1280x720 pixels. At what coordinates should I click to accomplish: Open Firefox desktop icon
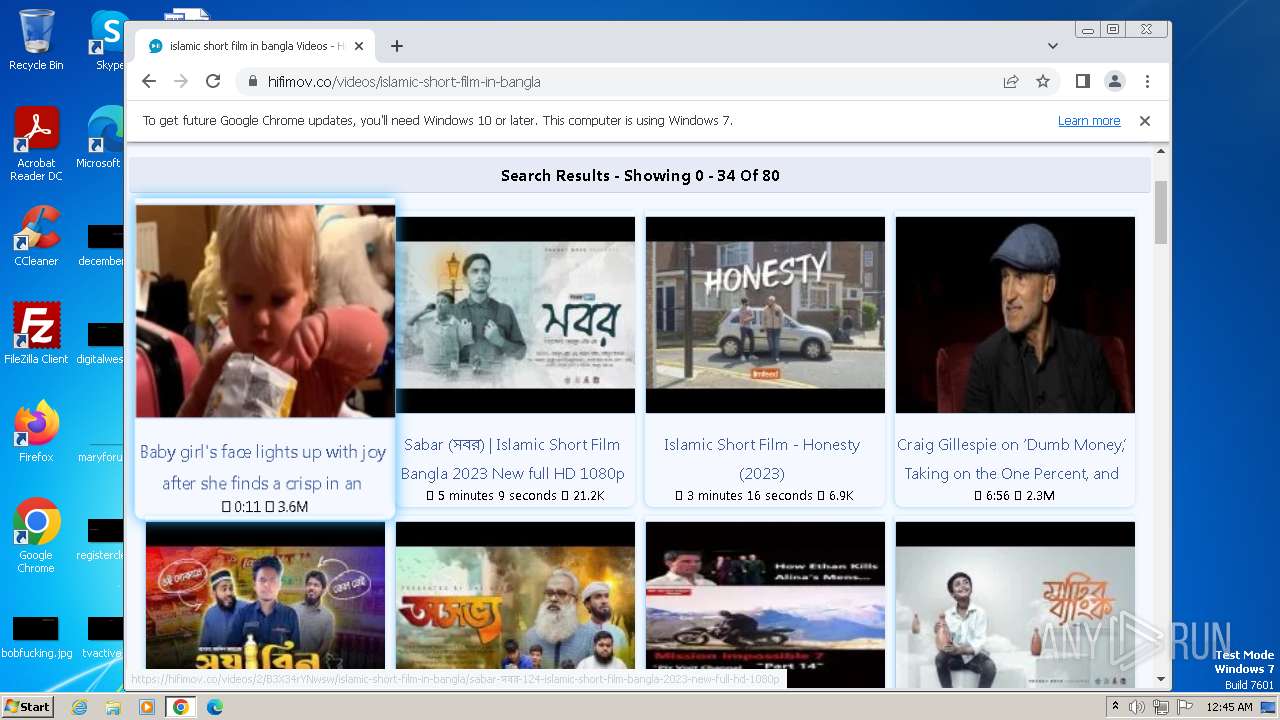click(x=36, y=431)
